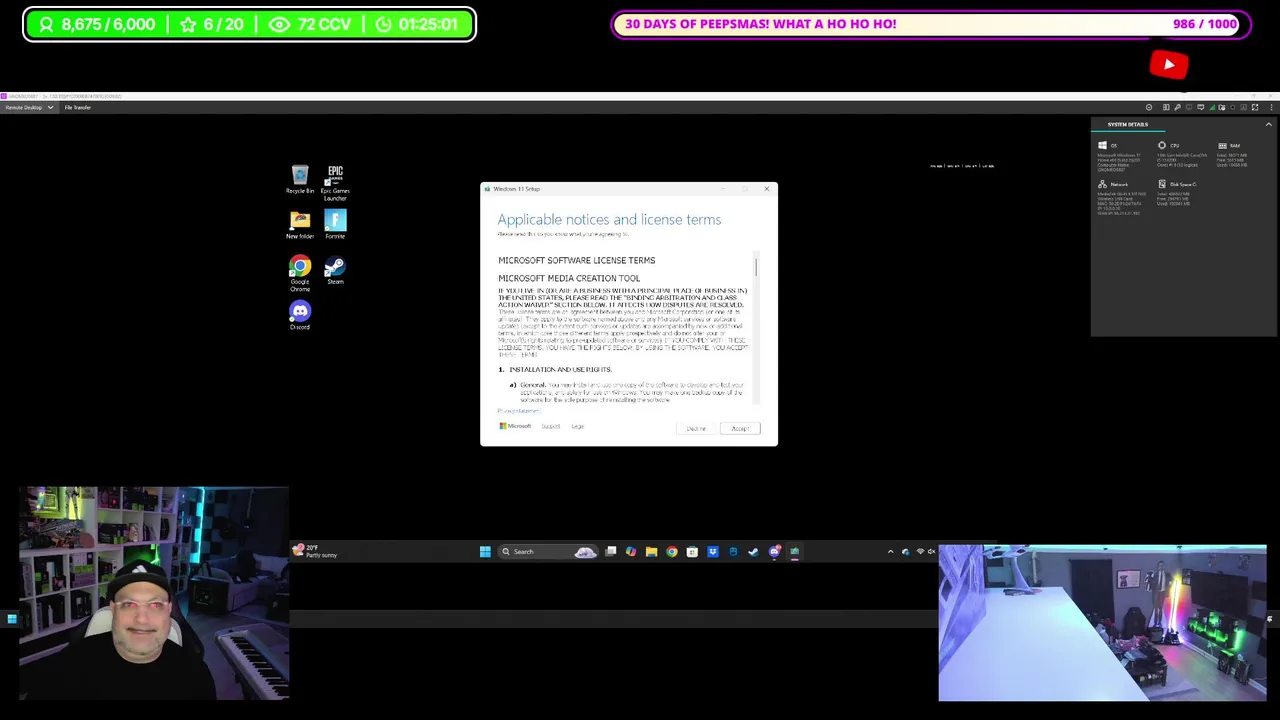This screenshot has width=1280, height=720.
Task: Select the System Details tab
Action: click(x=1127, y=124)
